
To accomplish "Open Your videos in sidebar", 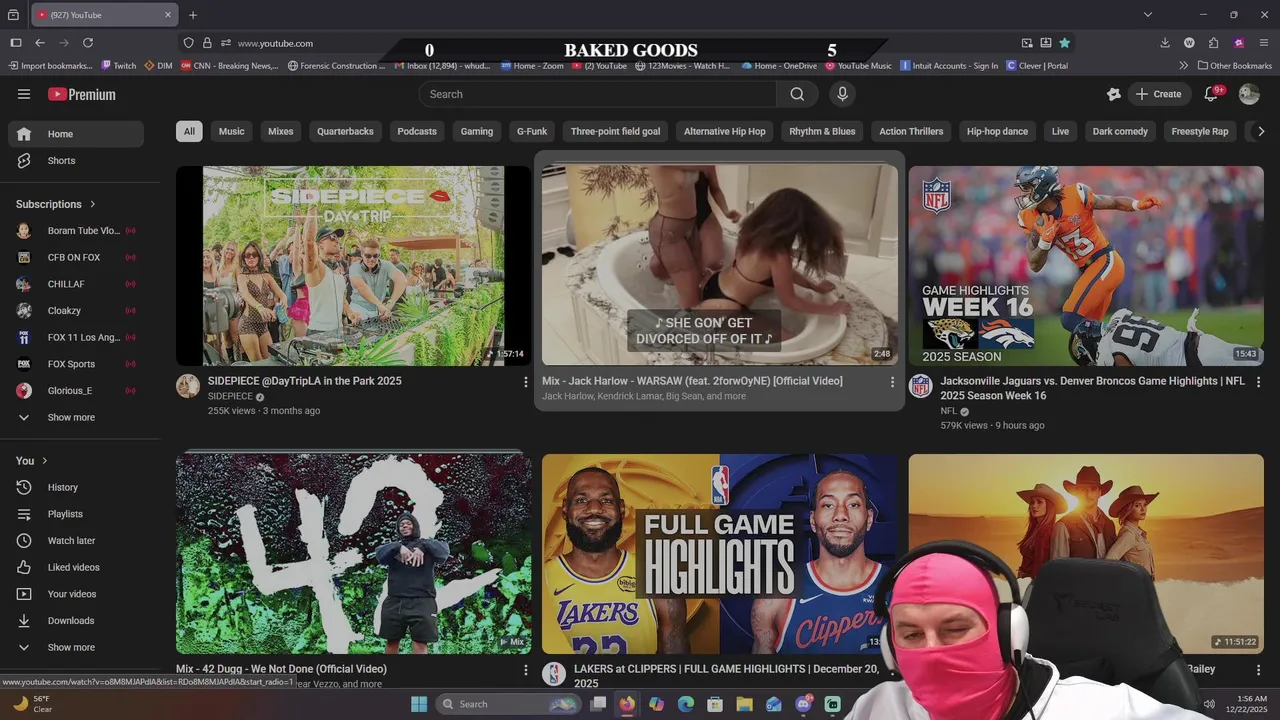I will [x=76, y=594].
